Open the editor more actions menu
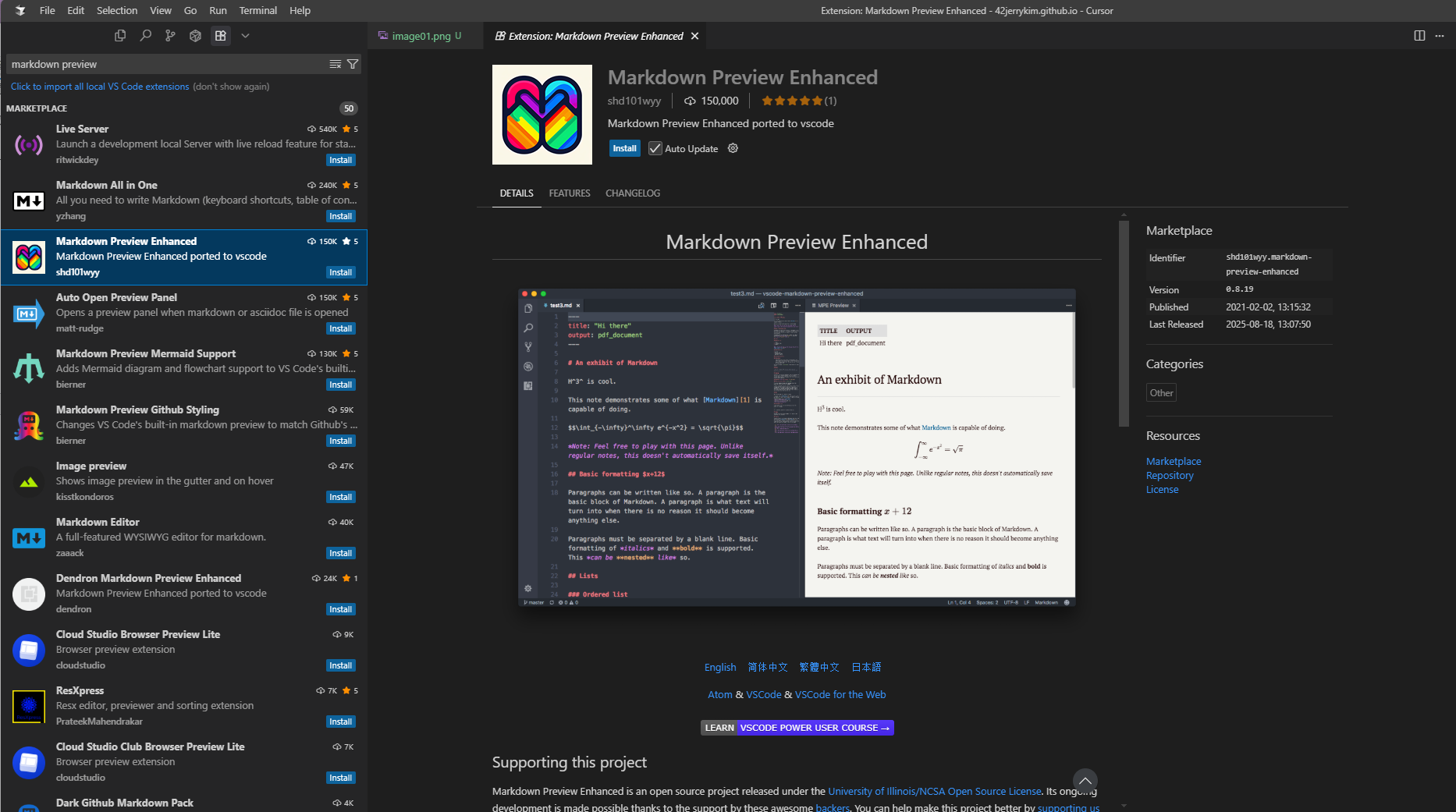 coord(1440,36)
